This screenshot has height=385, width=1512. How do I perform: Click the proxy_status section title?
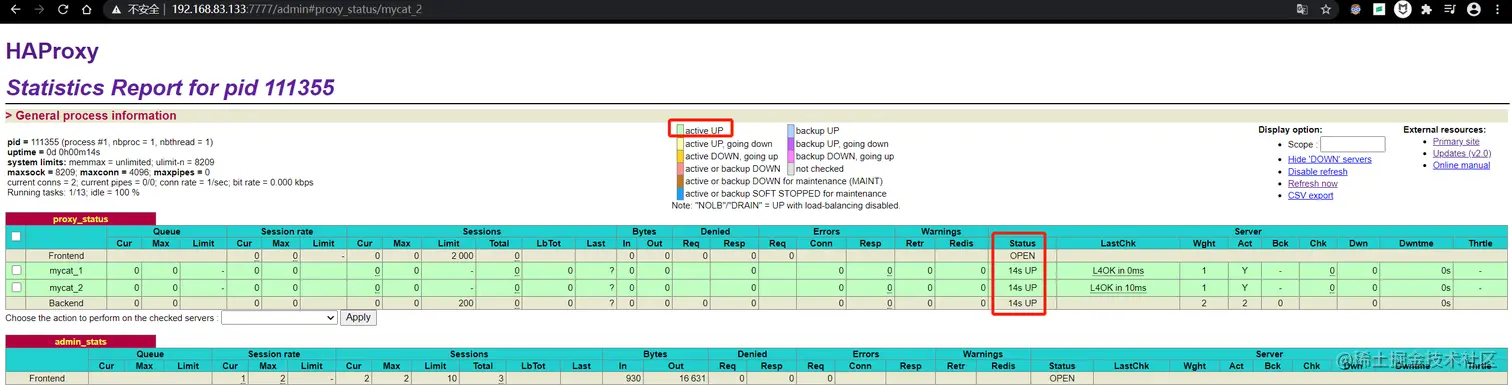click(x=81, y=218)
